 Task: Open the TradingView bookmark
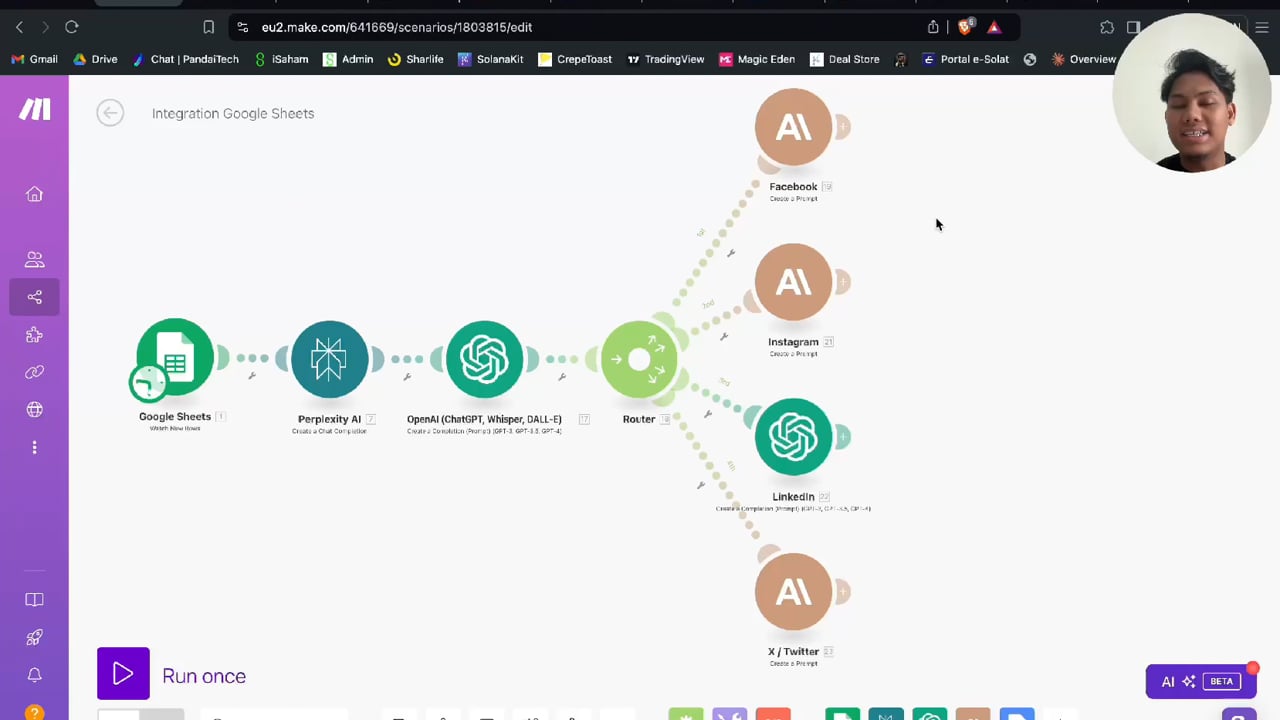[665, 59]
